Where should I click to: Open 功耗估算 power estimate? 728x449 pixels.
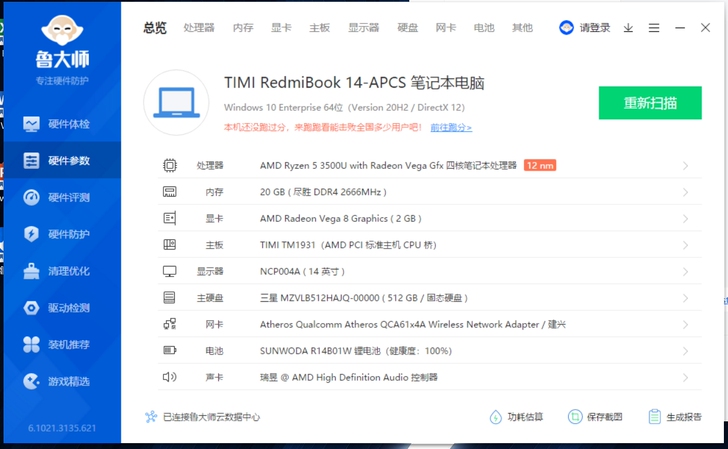[x=516, y=416]
